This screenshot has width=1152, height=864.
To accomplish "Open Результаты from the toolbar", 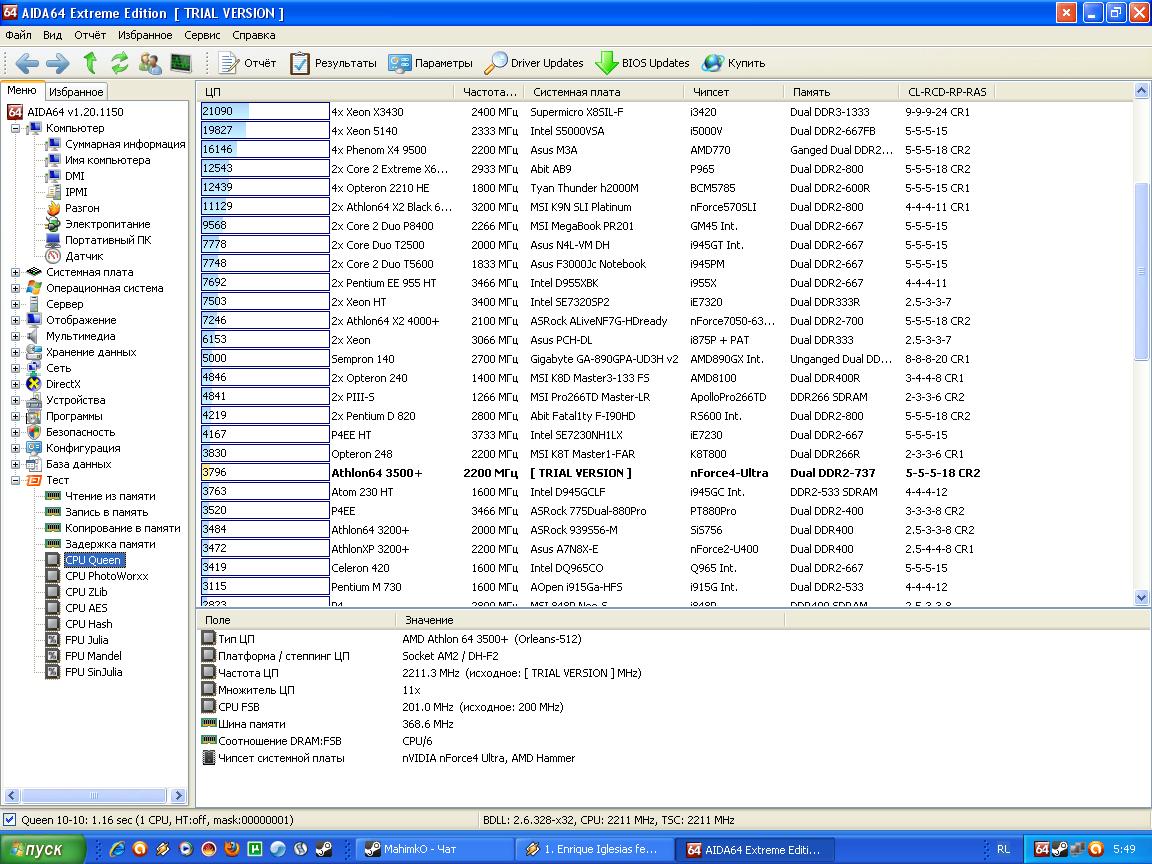I will click(x=333, y=63).
